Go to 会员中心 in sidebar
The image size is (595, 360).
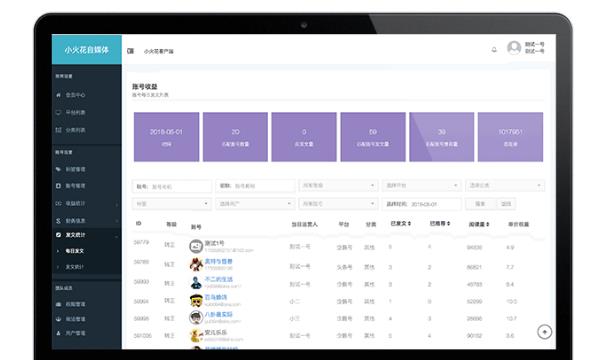pyautogui.click(x=76, y=95)
